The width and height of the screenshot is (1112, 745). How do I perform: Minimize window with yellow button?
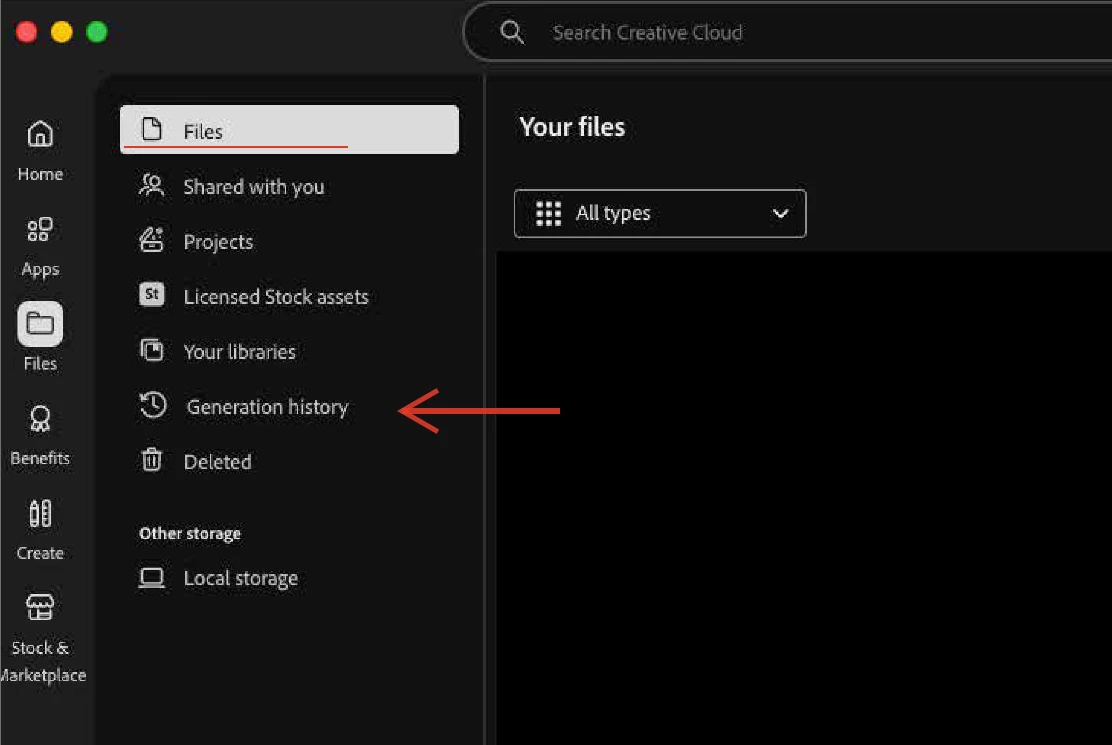click(62, 32)
